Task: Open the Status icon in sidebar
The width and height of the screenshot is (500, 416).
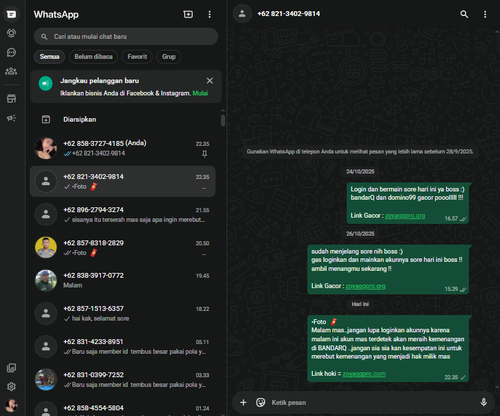Action: coord(11,33)
